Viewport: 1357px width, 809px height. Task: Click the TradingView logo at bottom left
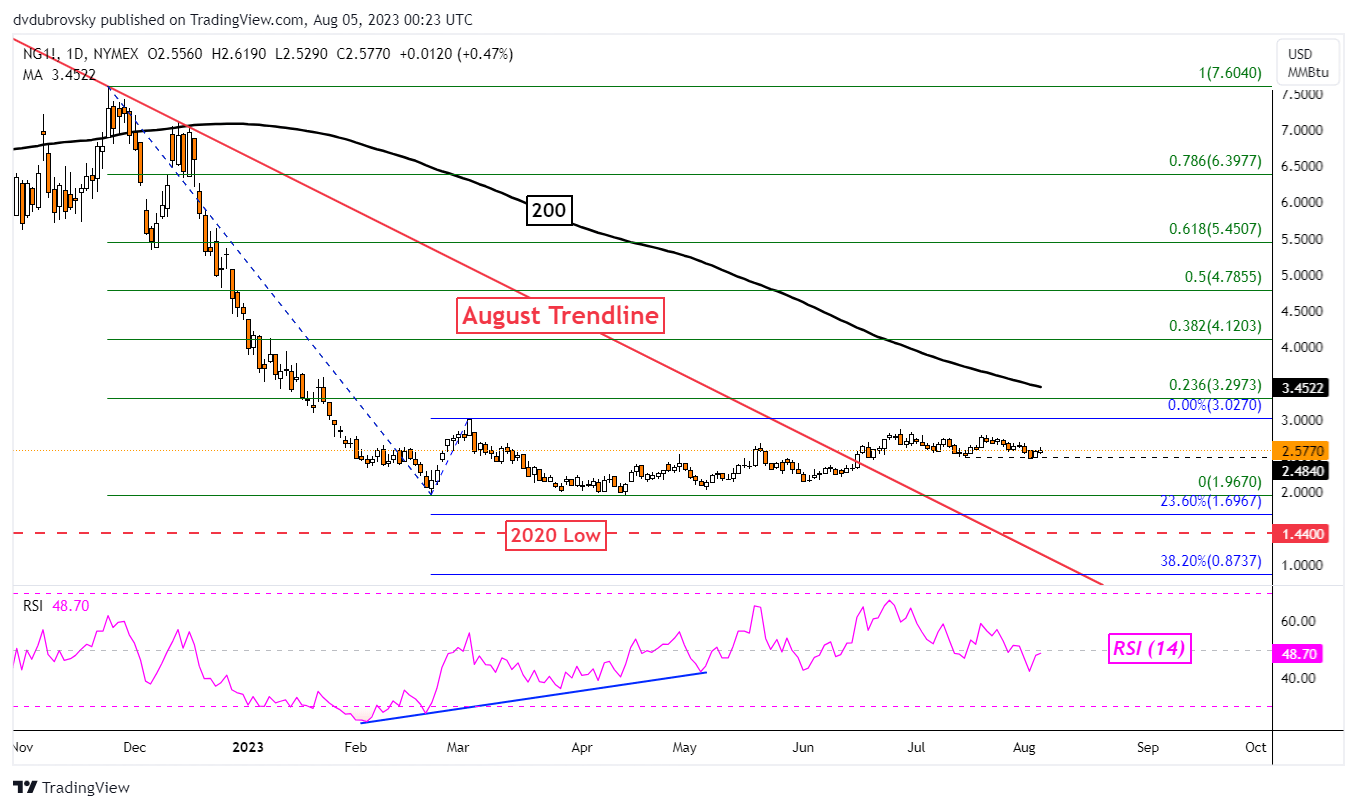71,787
